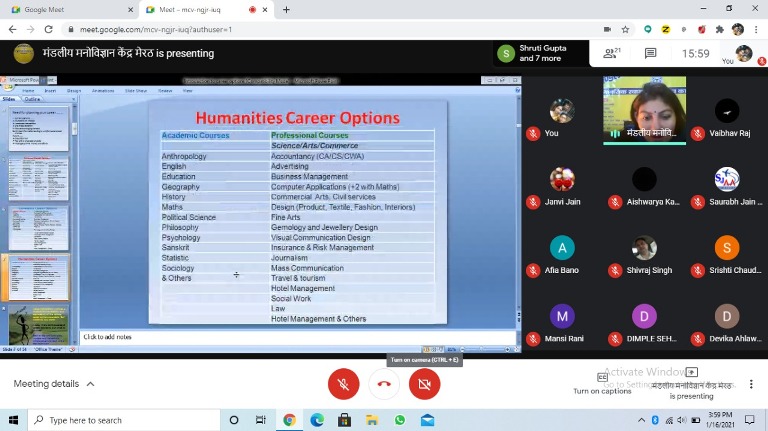Turn on camera button
The image size is (768, 431).
tap(424, 384)
